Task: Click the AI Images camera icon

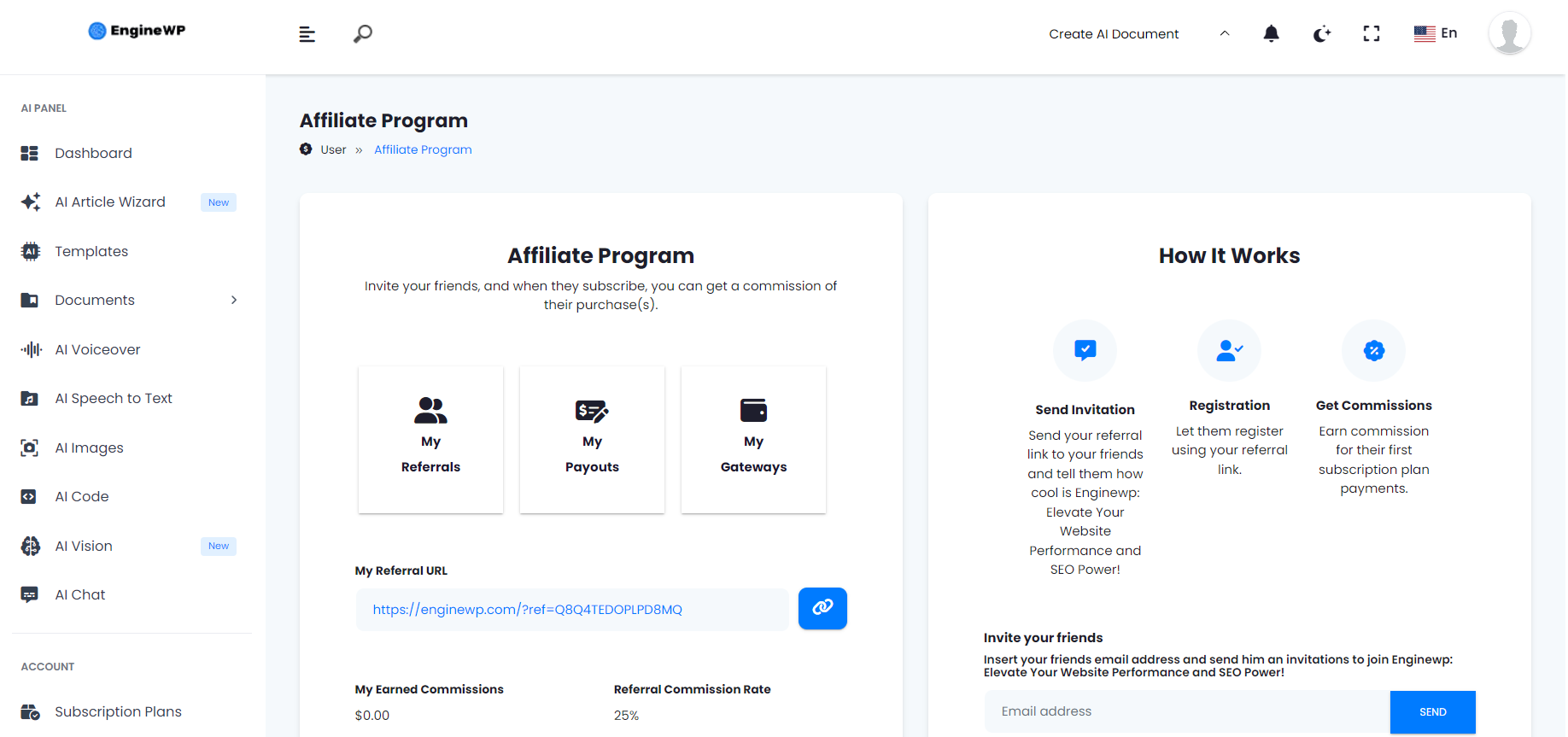Action: coord(30,447)
